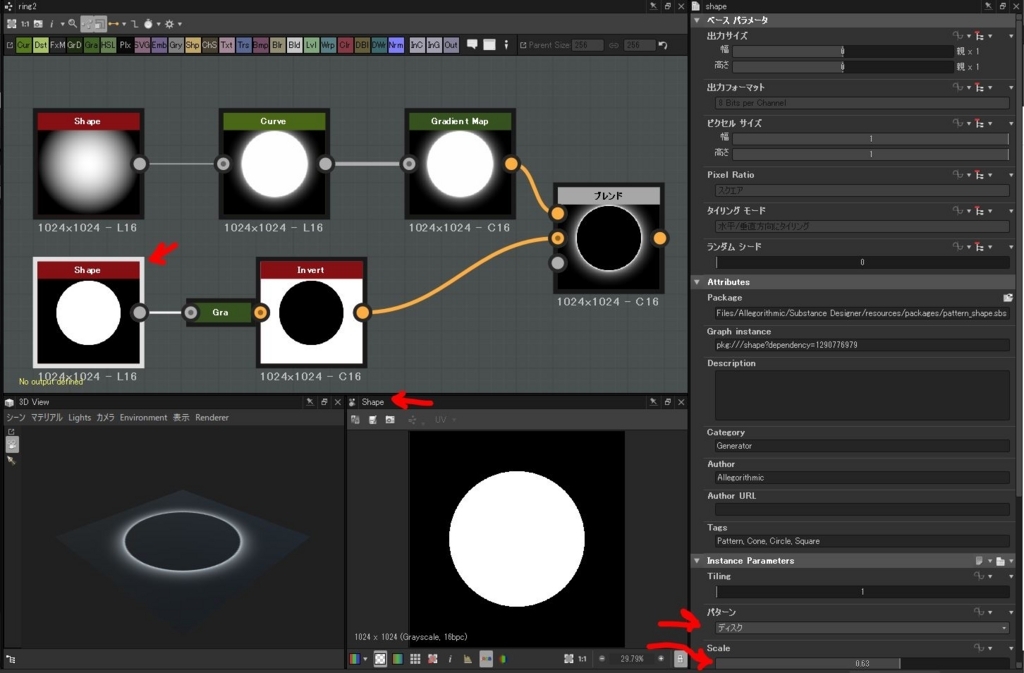This screenshot has width=1024, height=673.
Task: Zoom in the 2D view with plus button
Action: [661, 659]
